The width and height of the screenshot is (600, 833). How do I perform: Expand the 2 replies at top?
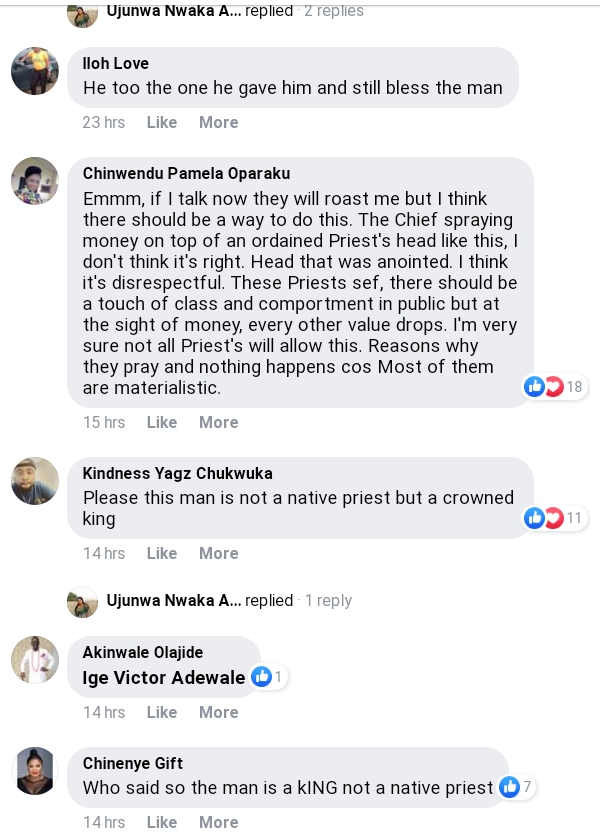(x=333, y=11)
